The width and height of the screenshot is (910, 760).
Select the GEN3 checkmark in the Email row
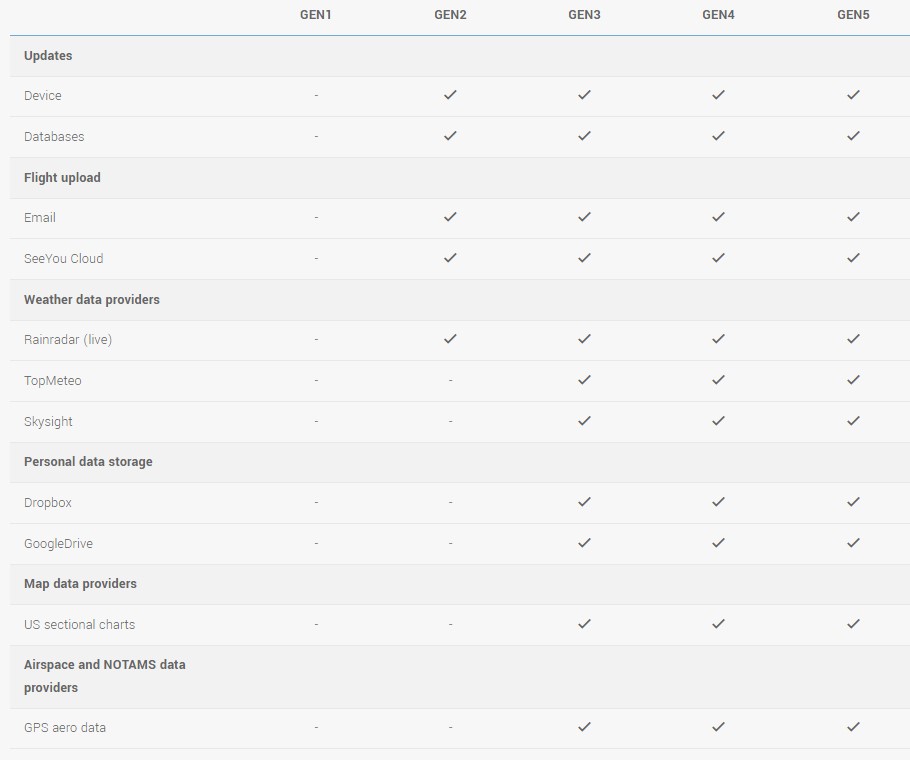click(x=584, y=216)
